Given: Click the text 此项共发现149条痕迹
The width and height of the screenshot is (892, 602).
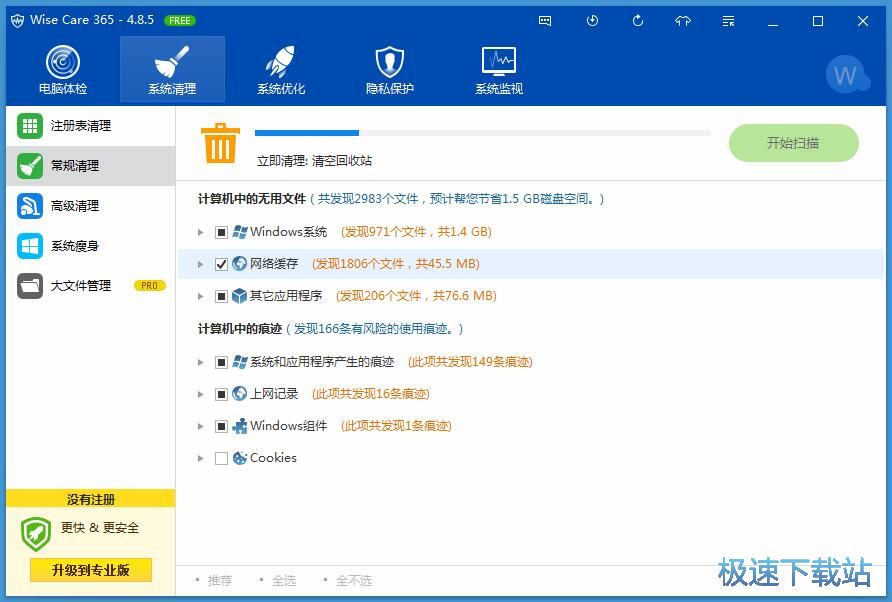Looking at the screenshot, I should point(470,362).
